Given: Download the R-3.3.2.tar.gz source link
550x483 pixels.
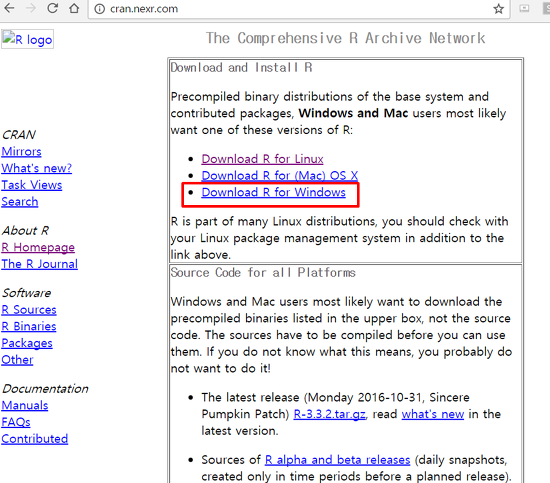Looking at the screenshot, I should (x=329, y=414).
